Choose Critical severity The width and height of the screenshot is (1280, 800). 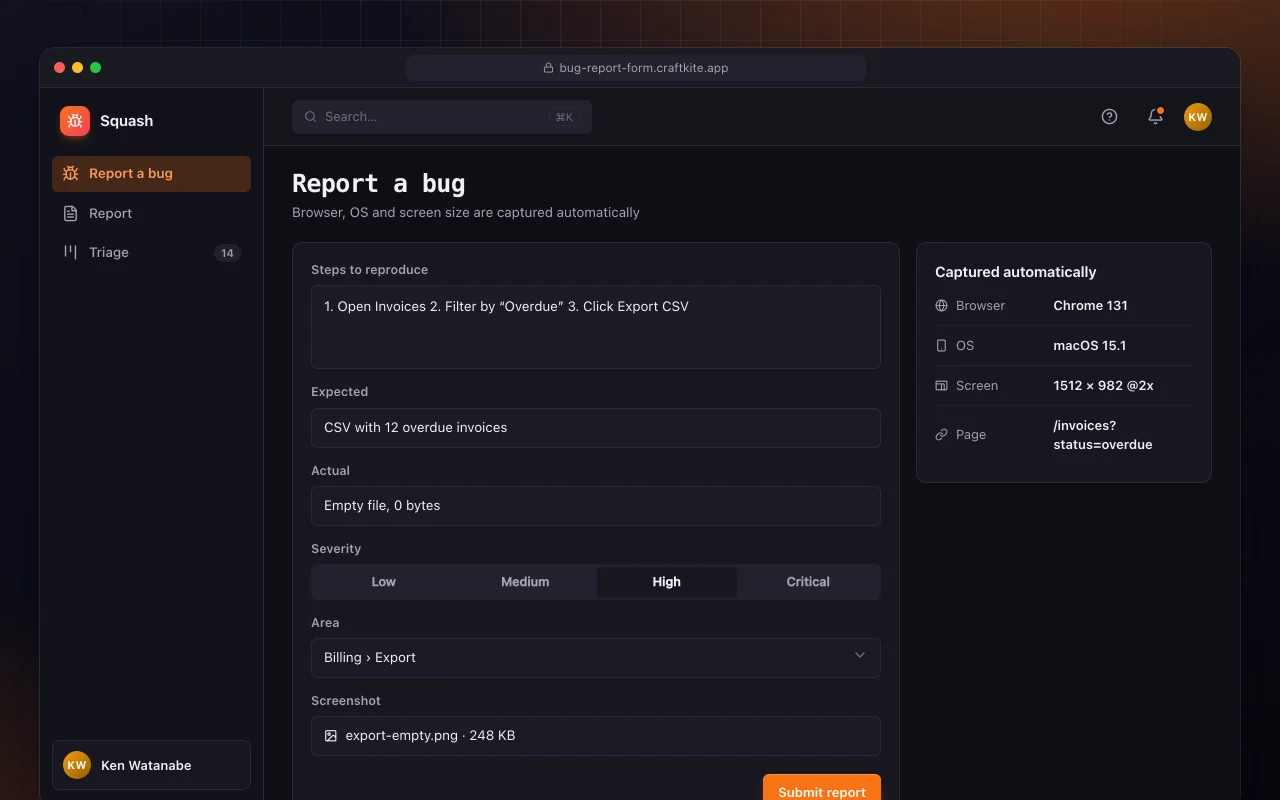click(x=808, y=582)
